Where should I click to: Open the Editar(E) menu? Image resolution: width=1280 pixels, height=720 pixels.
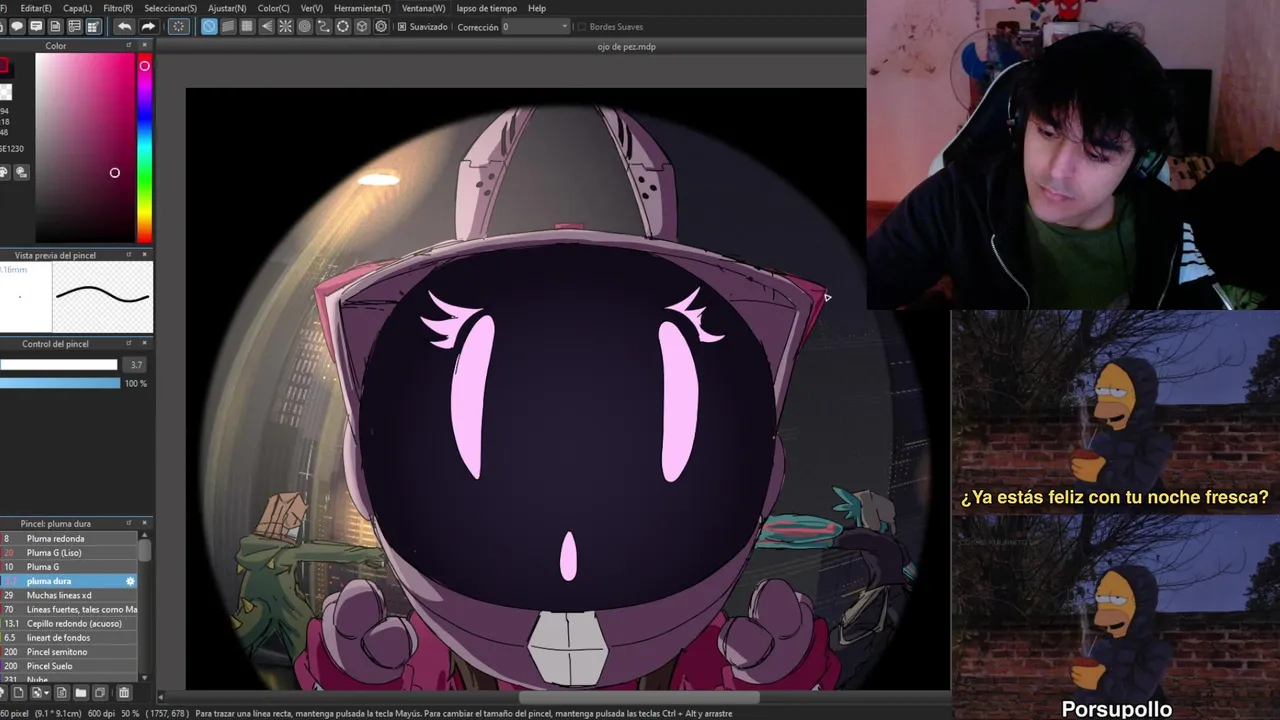coord(36,8)
